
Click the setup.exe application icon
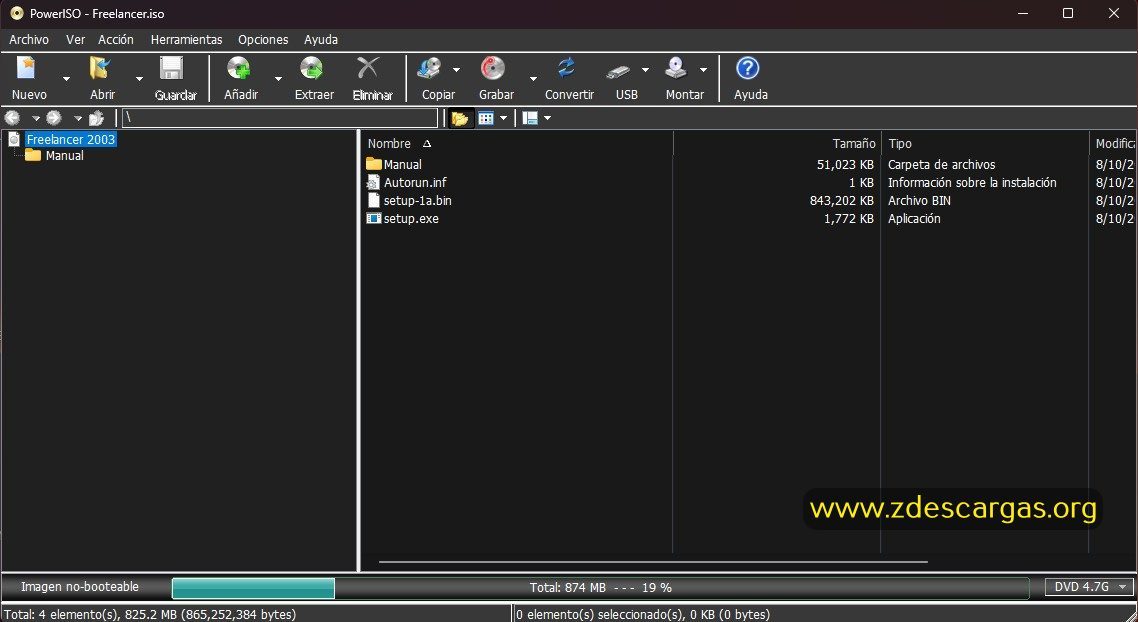tap(374, 218)
